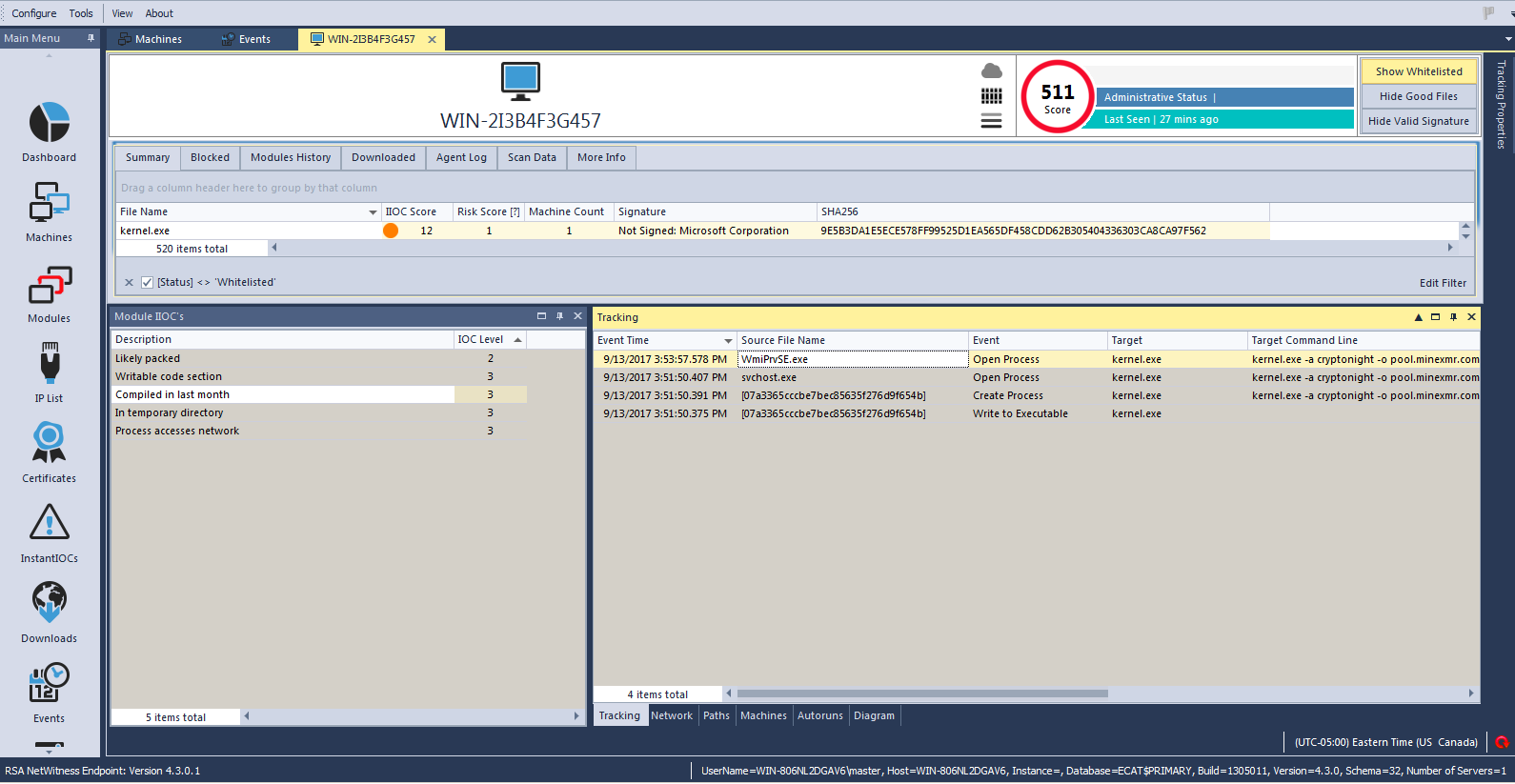Screen dimensions: 1515x784
Task: Open the Configure menu
Action: [34, 13]
